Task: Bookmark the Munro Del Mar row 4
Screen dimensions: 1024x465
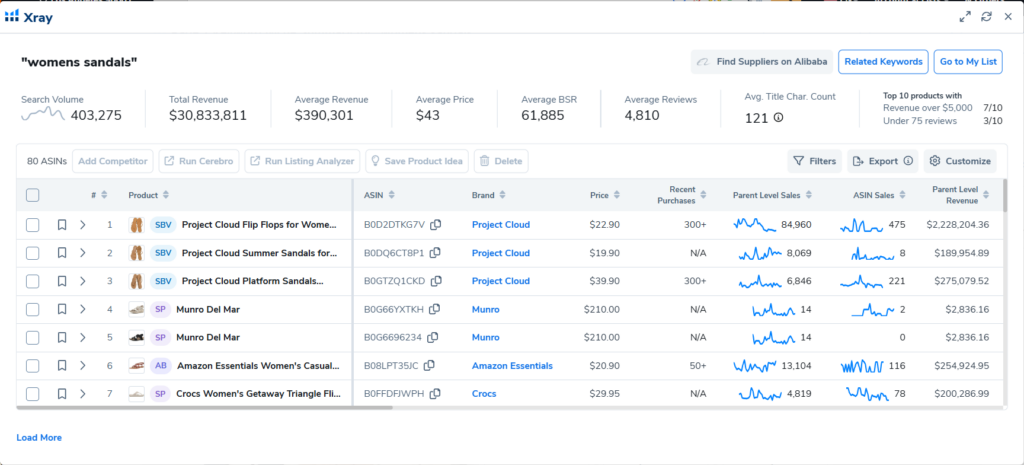Action: tap(62, 310)
